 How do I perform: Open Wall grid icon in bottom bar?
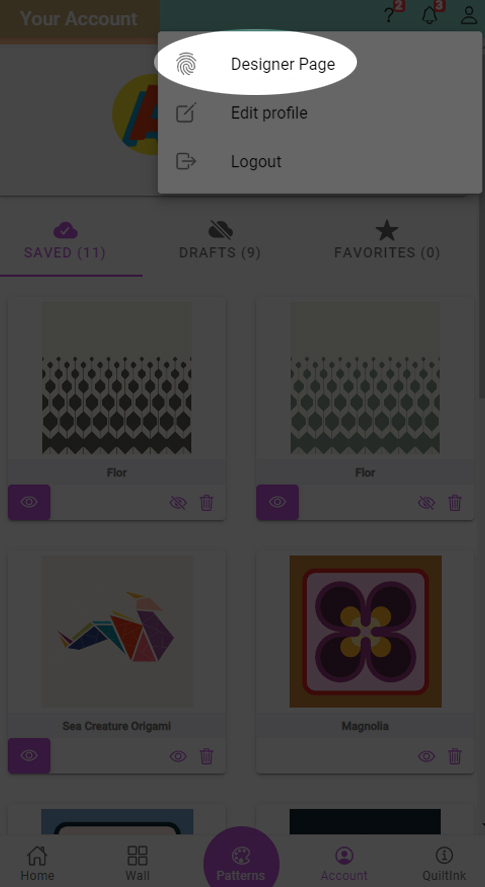pyautogui.click(x=138, y=863)
